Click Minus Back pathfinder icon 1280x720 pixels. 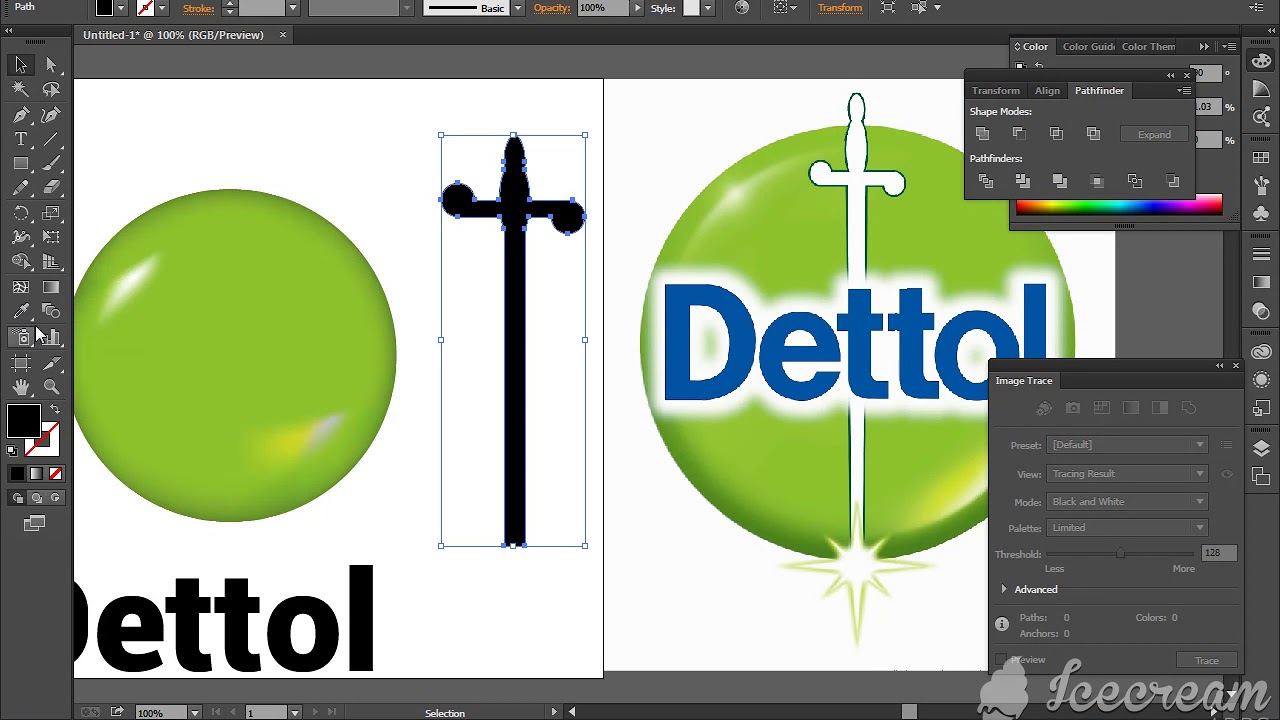(x=1173, y=181)
